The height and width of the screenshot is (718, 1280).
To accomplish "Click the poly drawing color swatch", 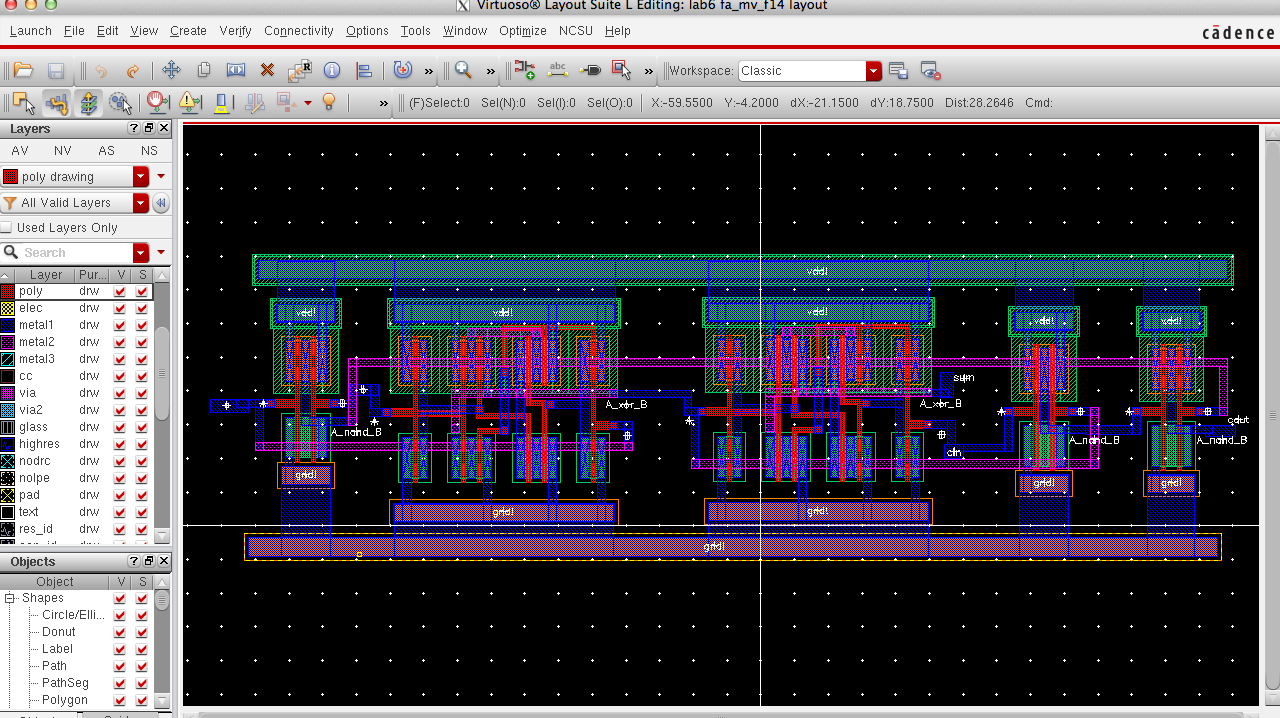I will 10,176.
